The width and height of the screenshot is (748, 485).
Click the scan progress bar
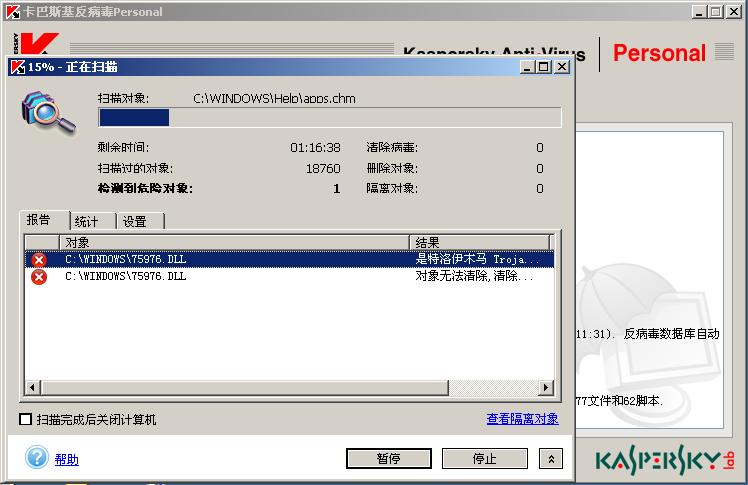coord(330,117)
